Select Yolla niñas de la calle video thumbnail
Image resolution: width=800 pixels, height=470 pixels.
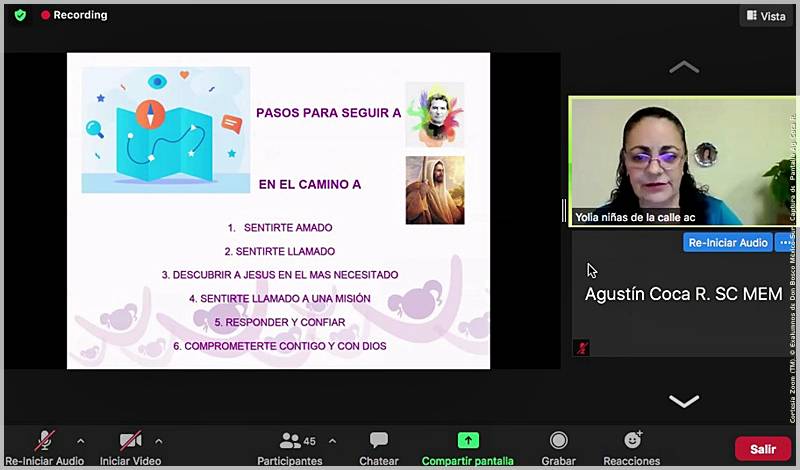click(670, 160)
